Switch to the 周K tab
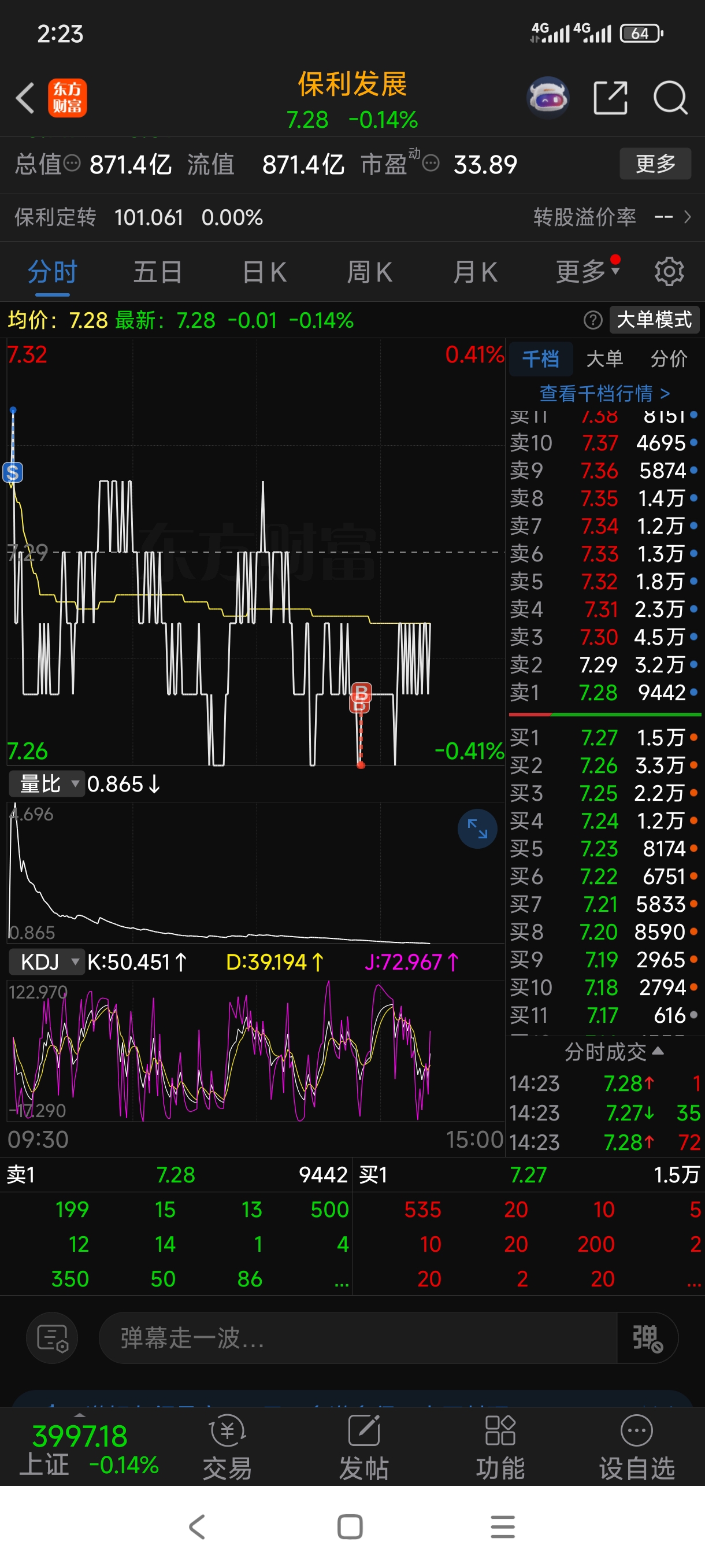This screenshot has height=1568, width=705. click(x=369, y=272)
